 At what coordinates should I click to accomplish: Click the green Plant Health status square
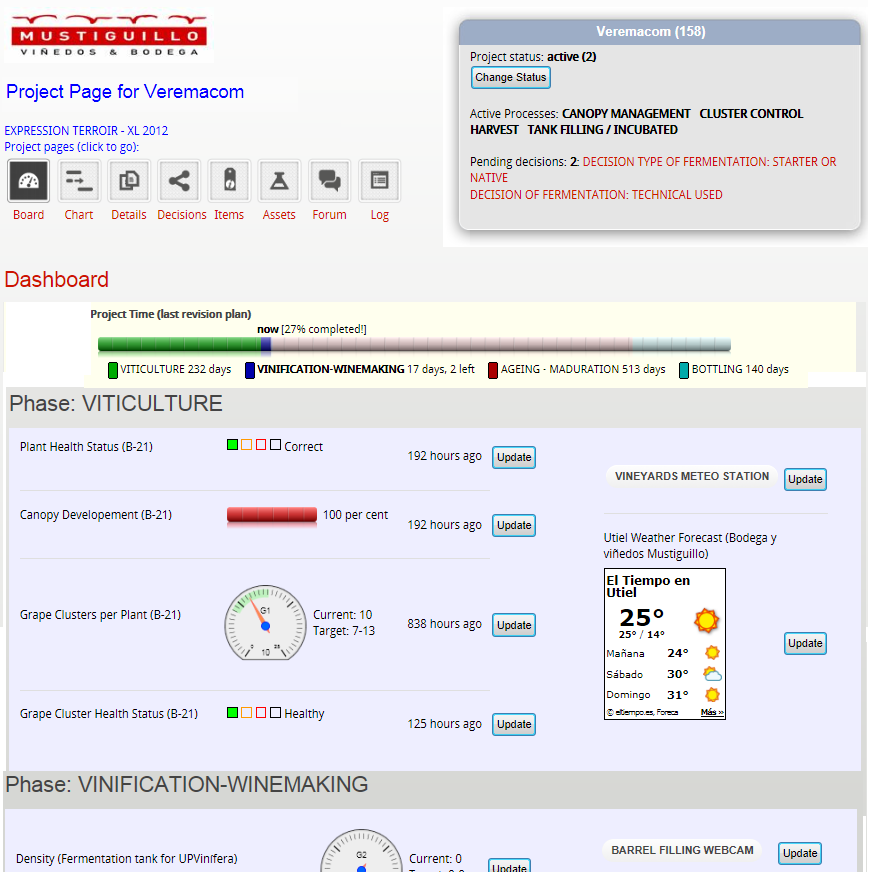(233, 445)
